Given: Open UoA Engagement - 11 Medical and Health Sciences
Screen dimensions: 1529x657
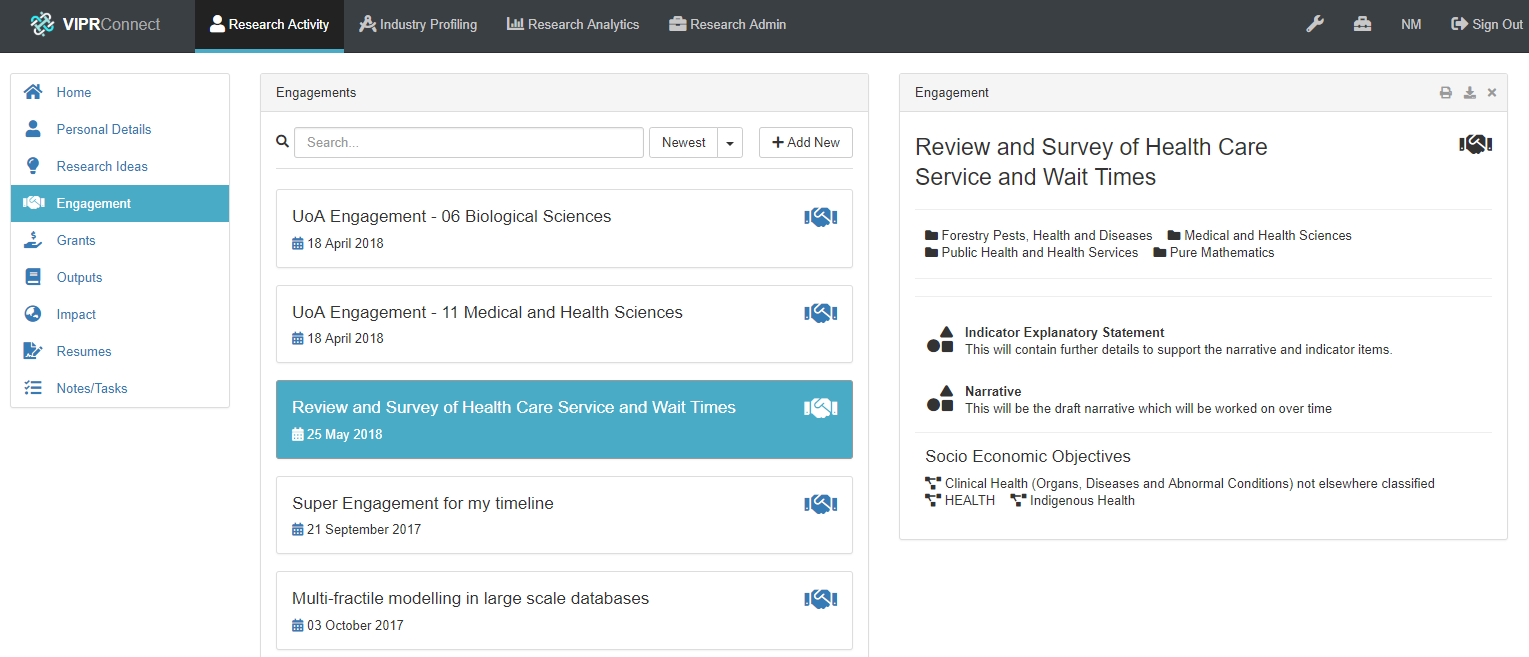Looking at the screenshot, I should 564,324.
